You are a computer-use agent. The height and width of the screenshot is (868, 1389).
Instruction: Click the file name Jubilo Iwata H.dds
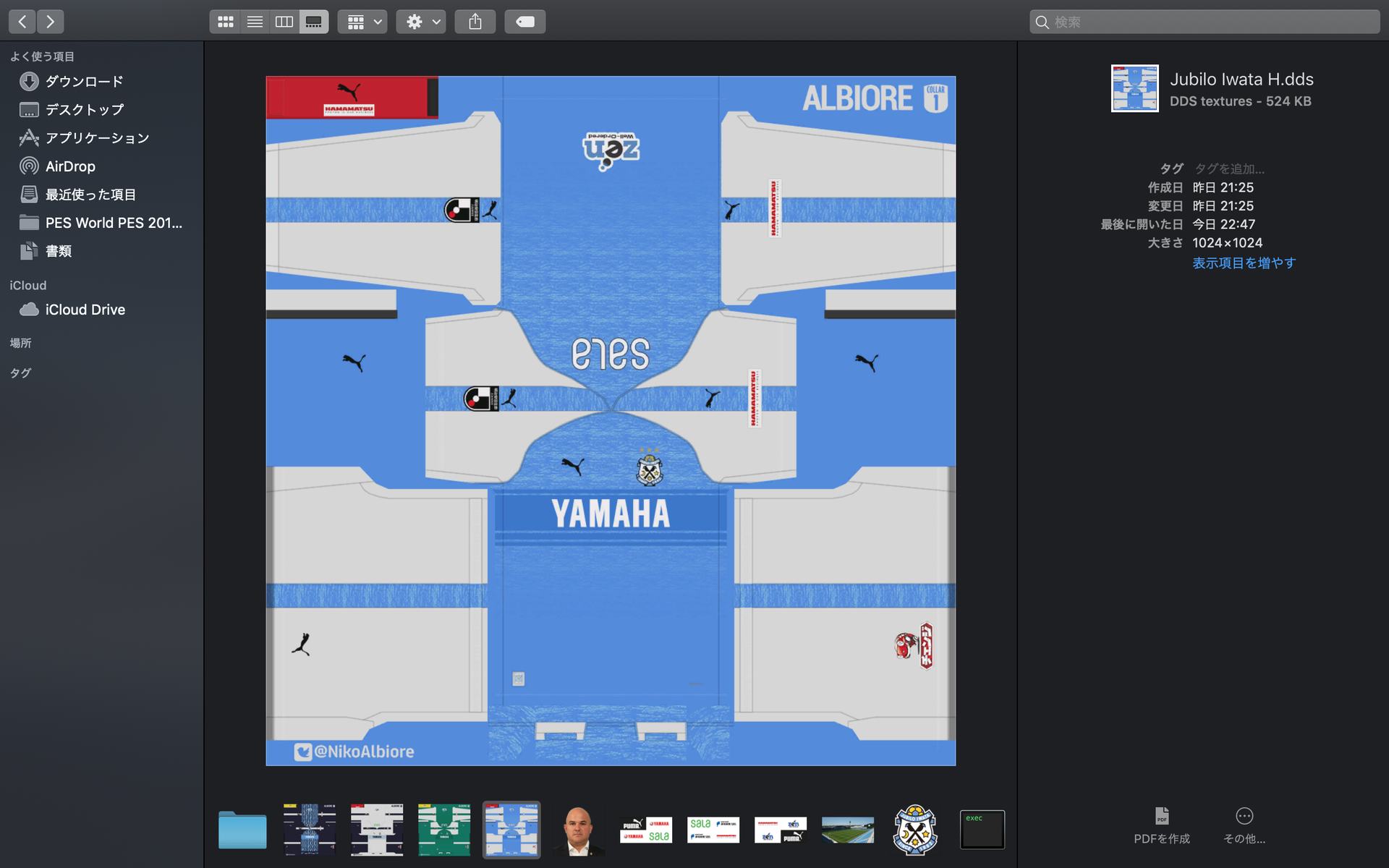click(1241, 80)
